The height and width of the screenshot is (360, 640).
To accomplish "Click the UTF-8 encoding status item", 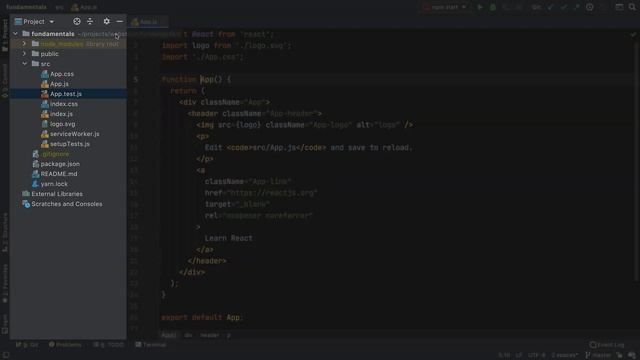I will click(x=536, y=356).
